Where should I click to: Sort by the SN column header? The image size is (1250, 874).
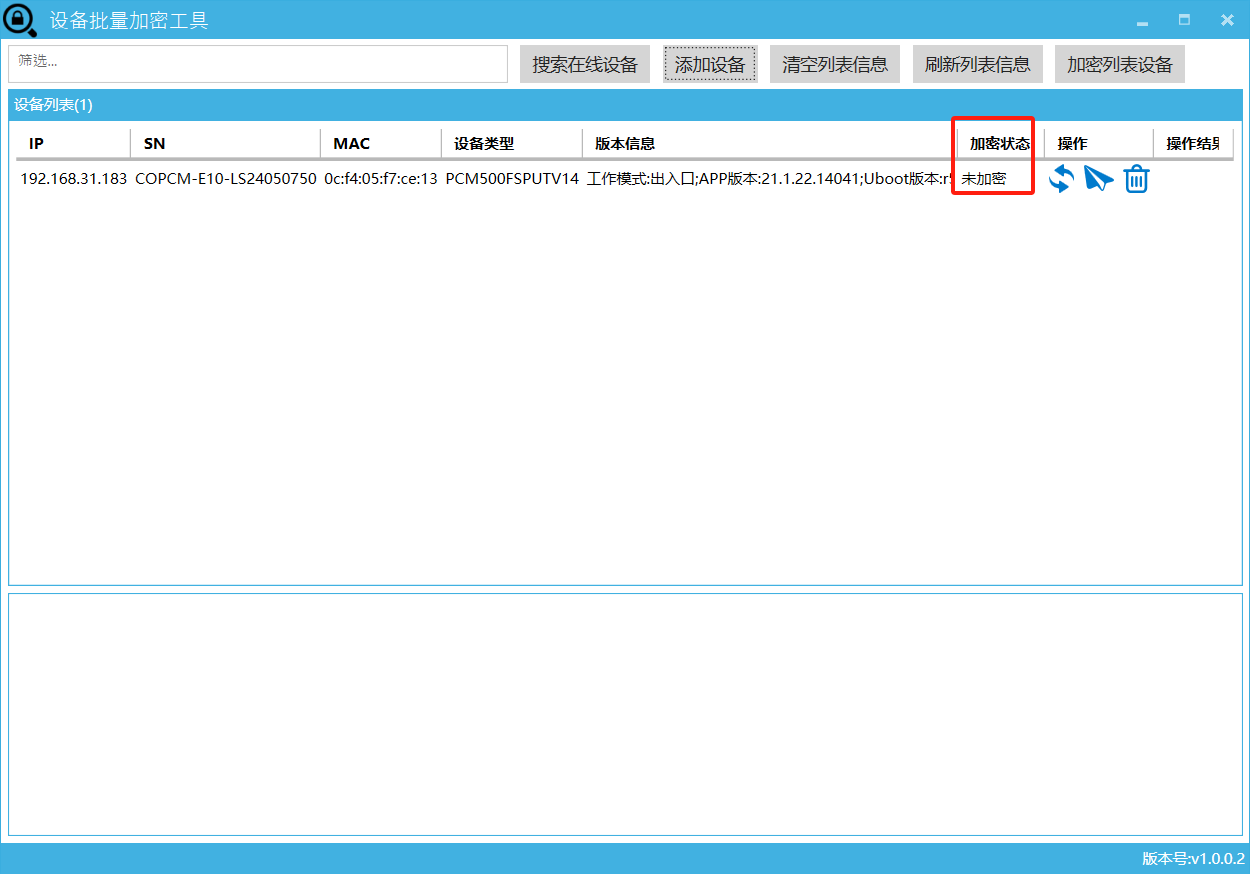[226, 144]
